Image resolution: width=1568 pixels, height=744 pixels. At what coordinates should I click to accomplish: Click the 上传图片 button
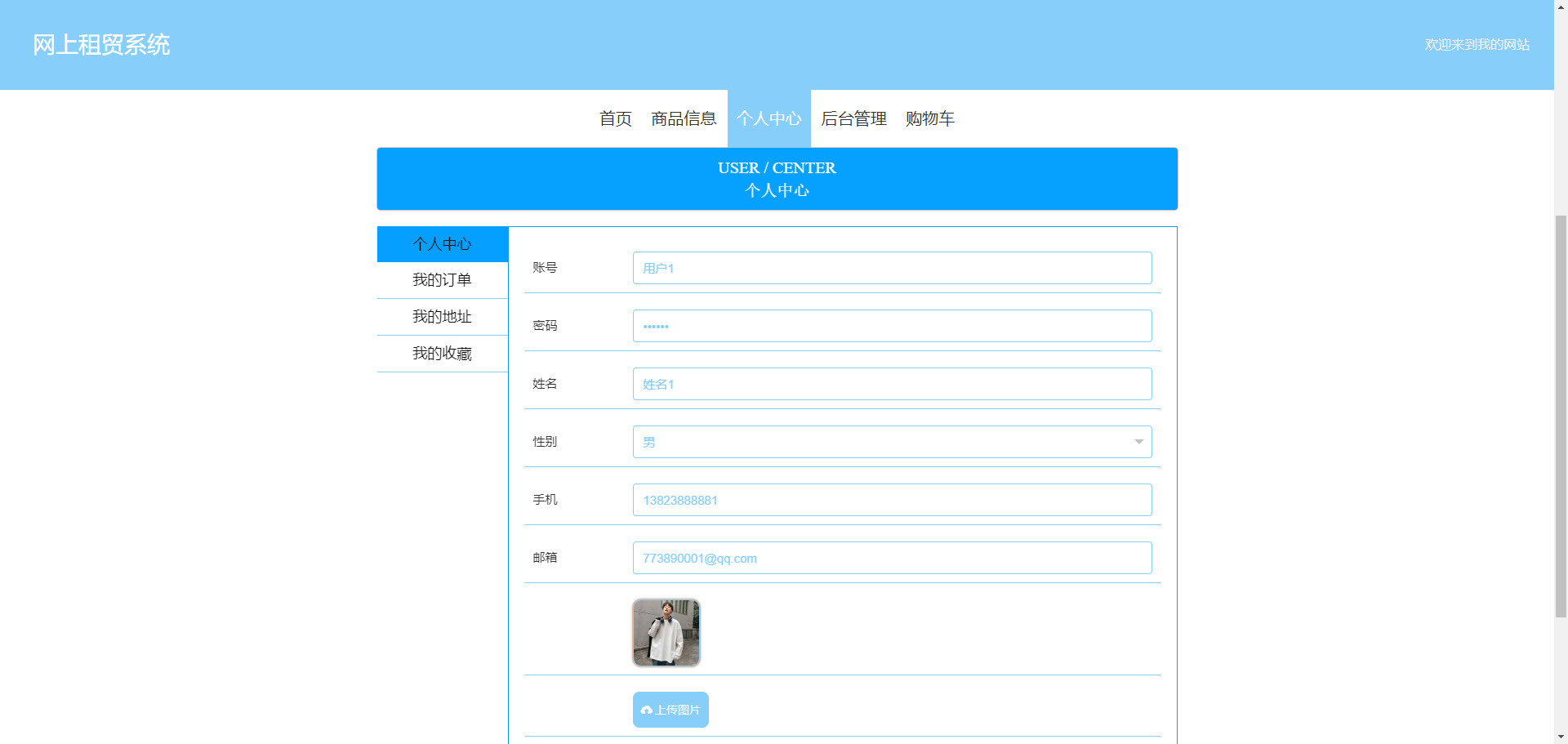[670, 710]
